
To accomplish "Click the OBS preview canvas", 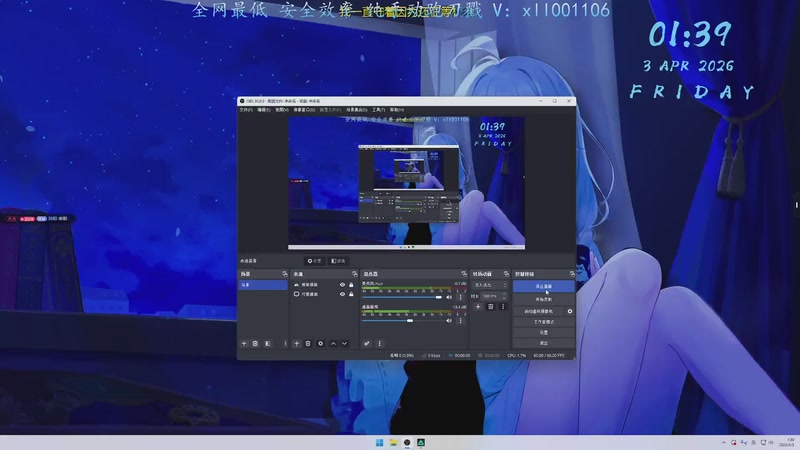I will tap(407, 183).
